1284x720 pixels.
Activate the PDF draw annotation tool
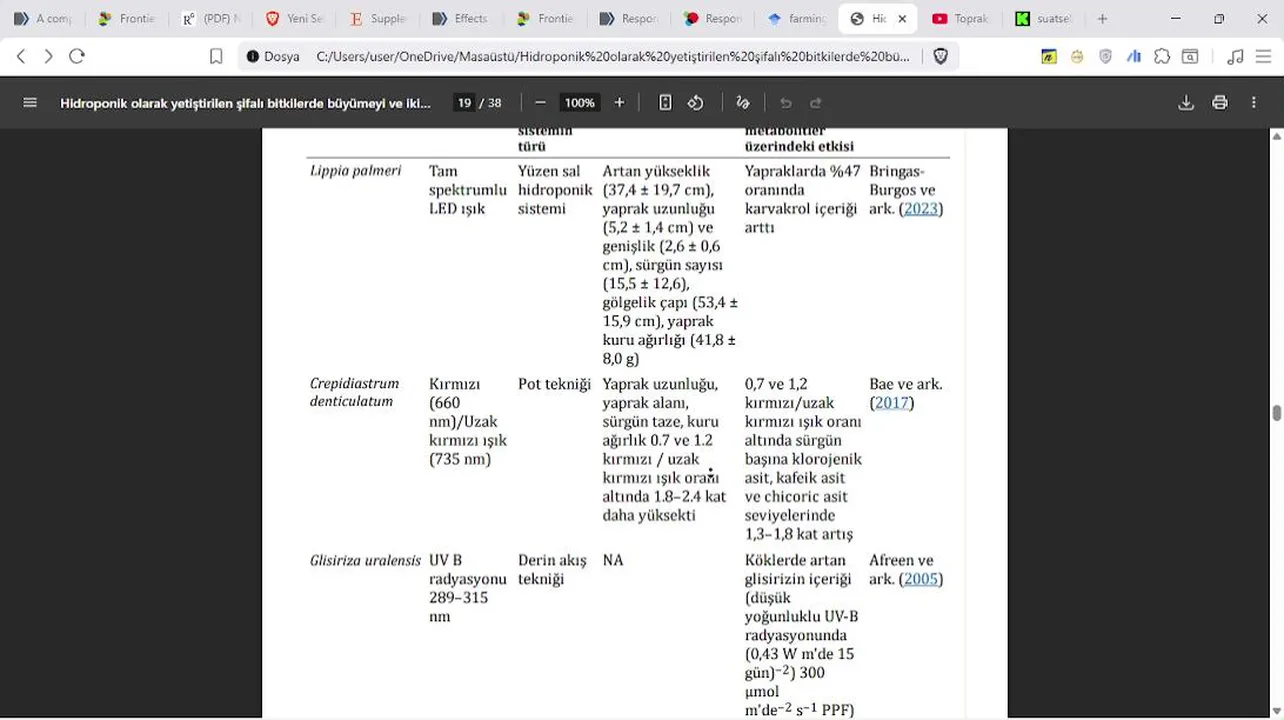[x=743, y=102]
